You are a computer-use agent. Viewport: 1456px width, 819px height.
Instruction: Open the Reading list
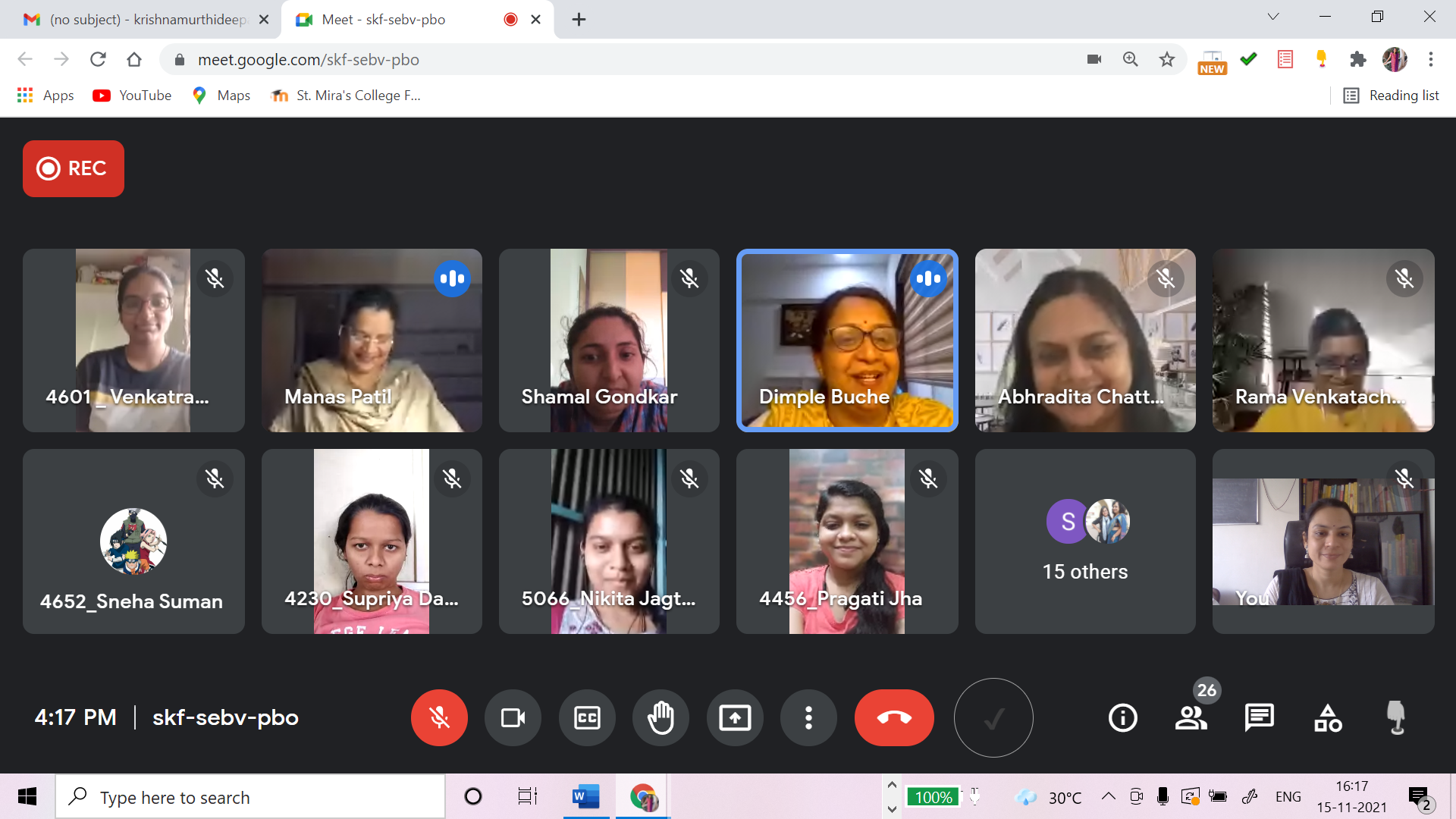(1392, 96)
